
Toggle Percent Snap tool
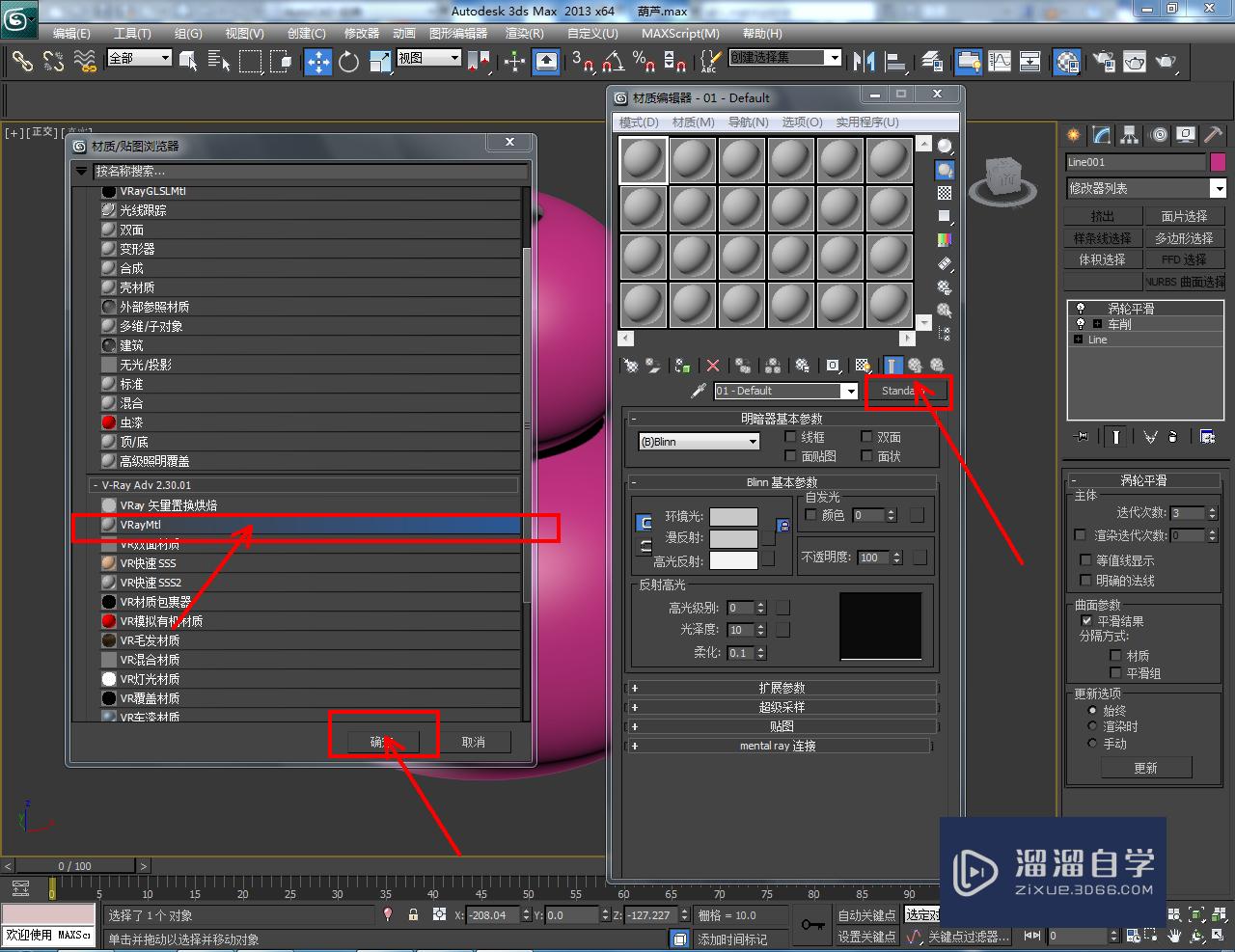pos(645,62)
